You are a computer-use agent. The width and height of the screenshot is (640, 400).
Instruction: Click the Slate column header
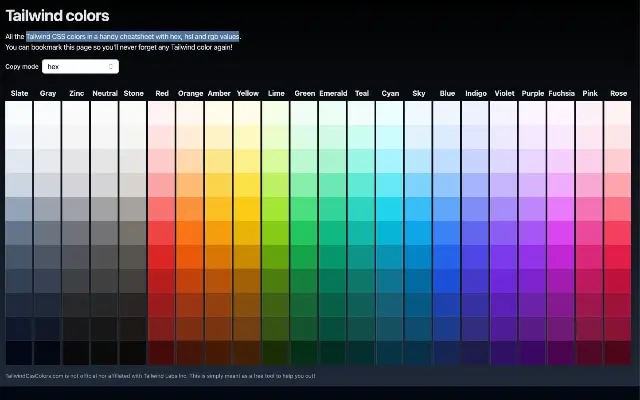(x=19, y=93)
